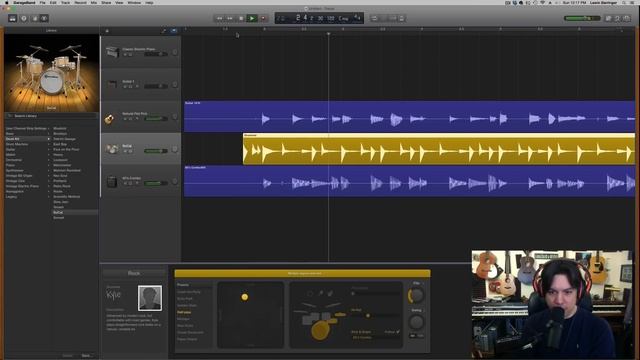
Task: Select the amp icon of the fifth track
Action: coord(112,182)
